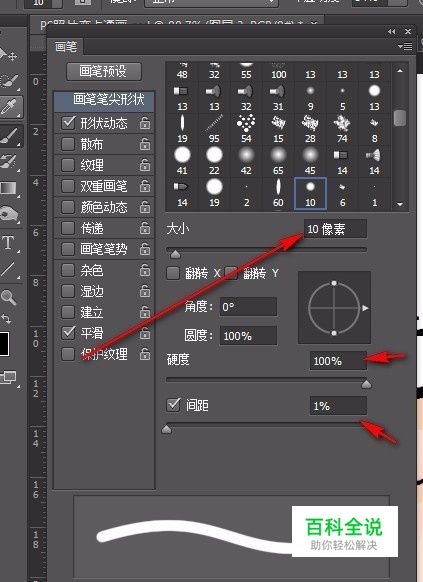Toggle lock icon for 建立
The height and width of the screenshot is (582, 423).
[145, 312]
